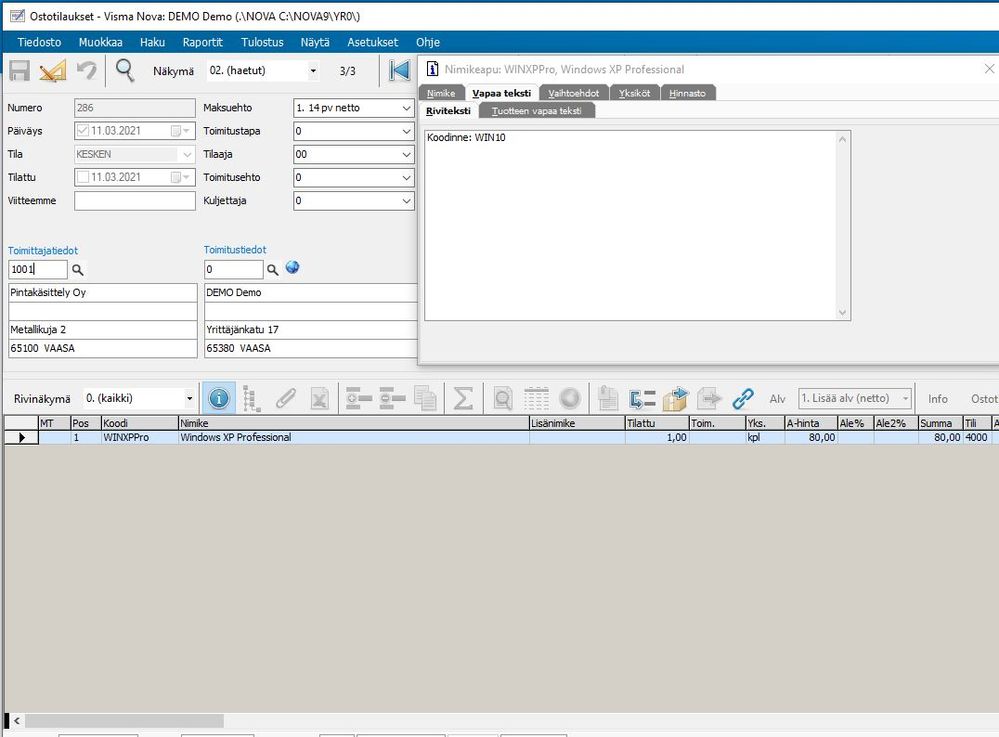
Task: Click in the Viitteemme input field
Action: tap(135, 201)
